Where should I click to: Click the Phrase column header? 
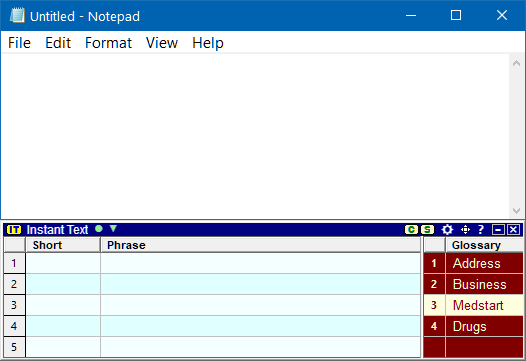[x=260, y=245]
